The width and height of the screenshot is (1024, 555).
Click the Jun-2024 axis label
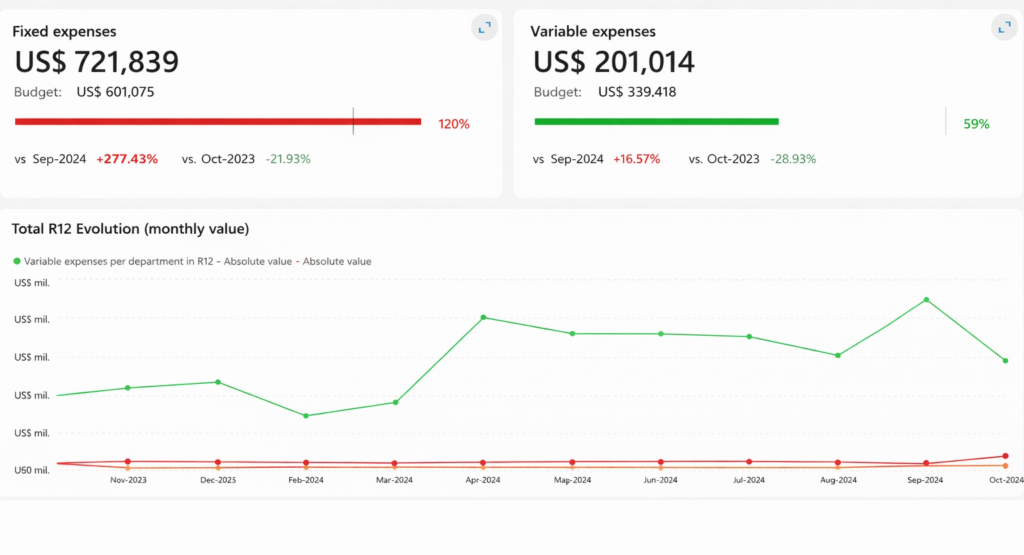tap(660, 480)
